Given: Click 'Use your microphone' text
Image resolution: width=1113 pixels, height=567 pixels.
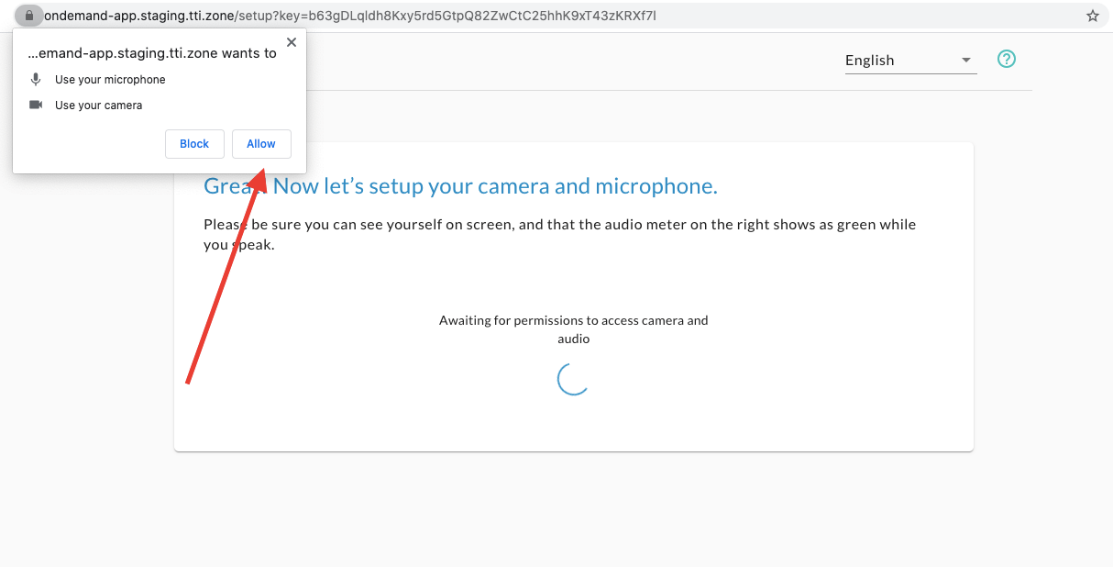Looking at the screenshot, I should (x=110, y=79).
